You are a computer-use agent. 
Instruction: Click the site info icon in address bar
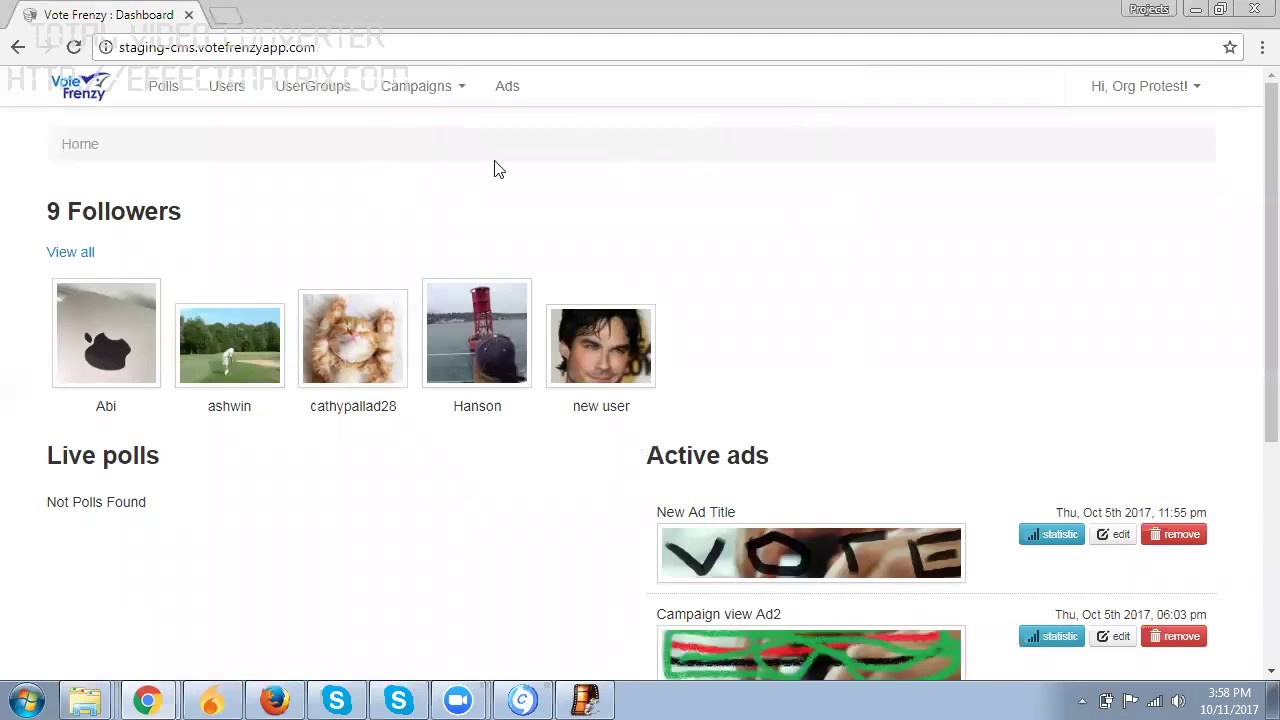click(x=106, y=47)
